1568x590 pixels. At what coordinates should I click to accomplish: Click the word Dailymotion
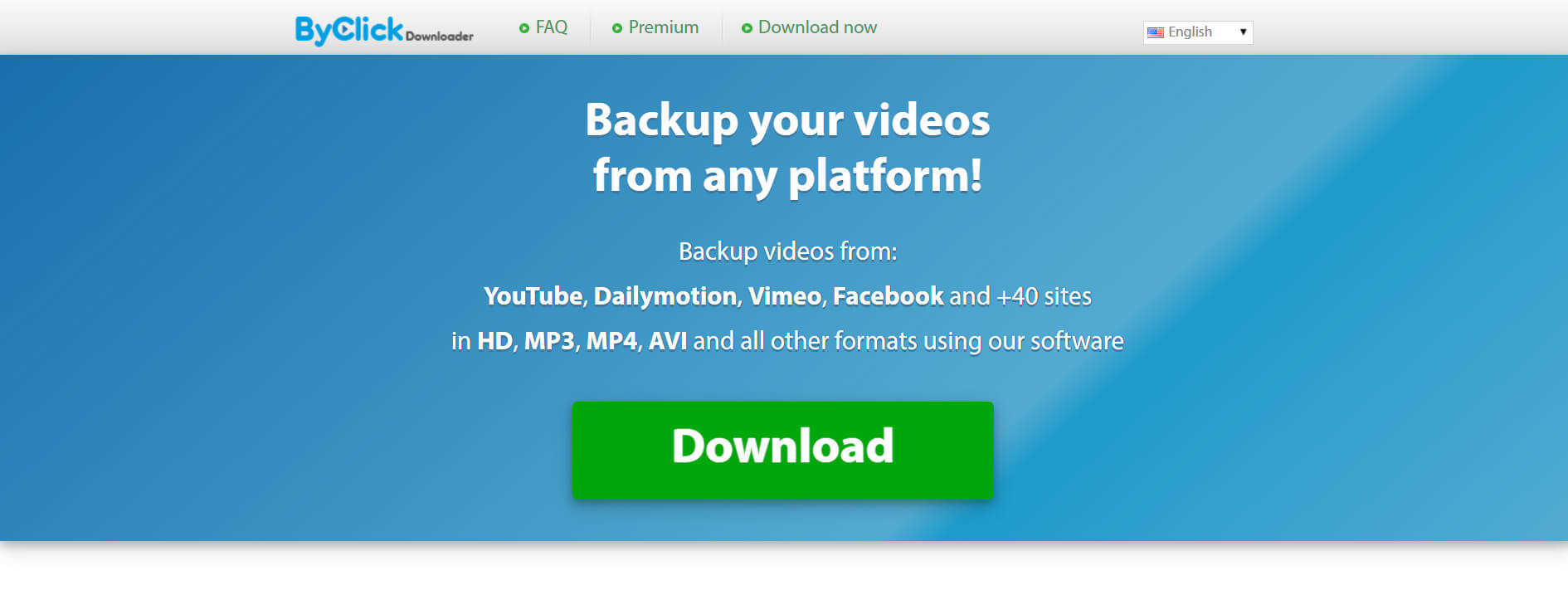665,296
